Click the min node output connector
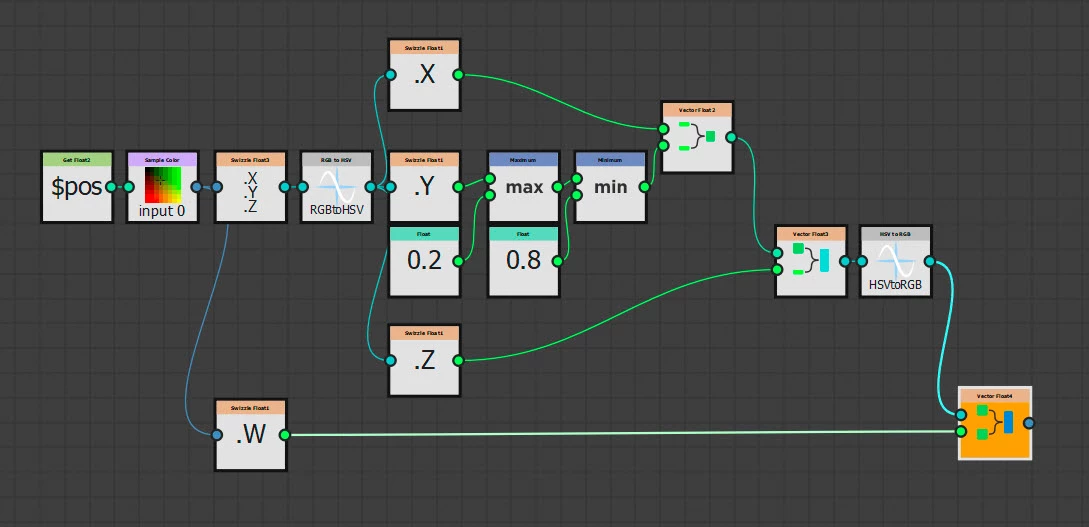This screenshot has height=527, width=1089. (644, 187)
